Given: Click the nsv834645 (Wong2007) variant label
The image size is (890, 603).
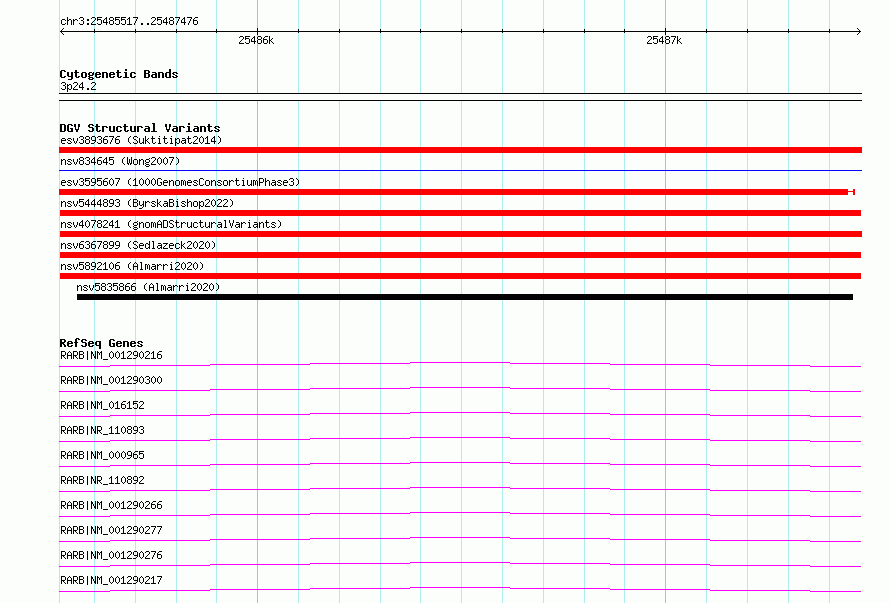Looking at the screenshot, I should [120, 161].
